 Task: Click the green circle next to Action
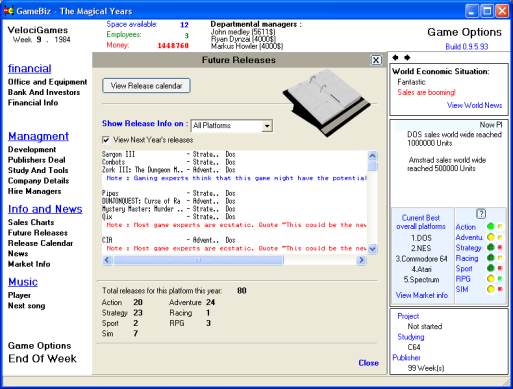coord(491,227)
